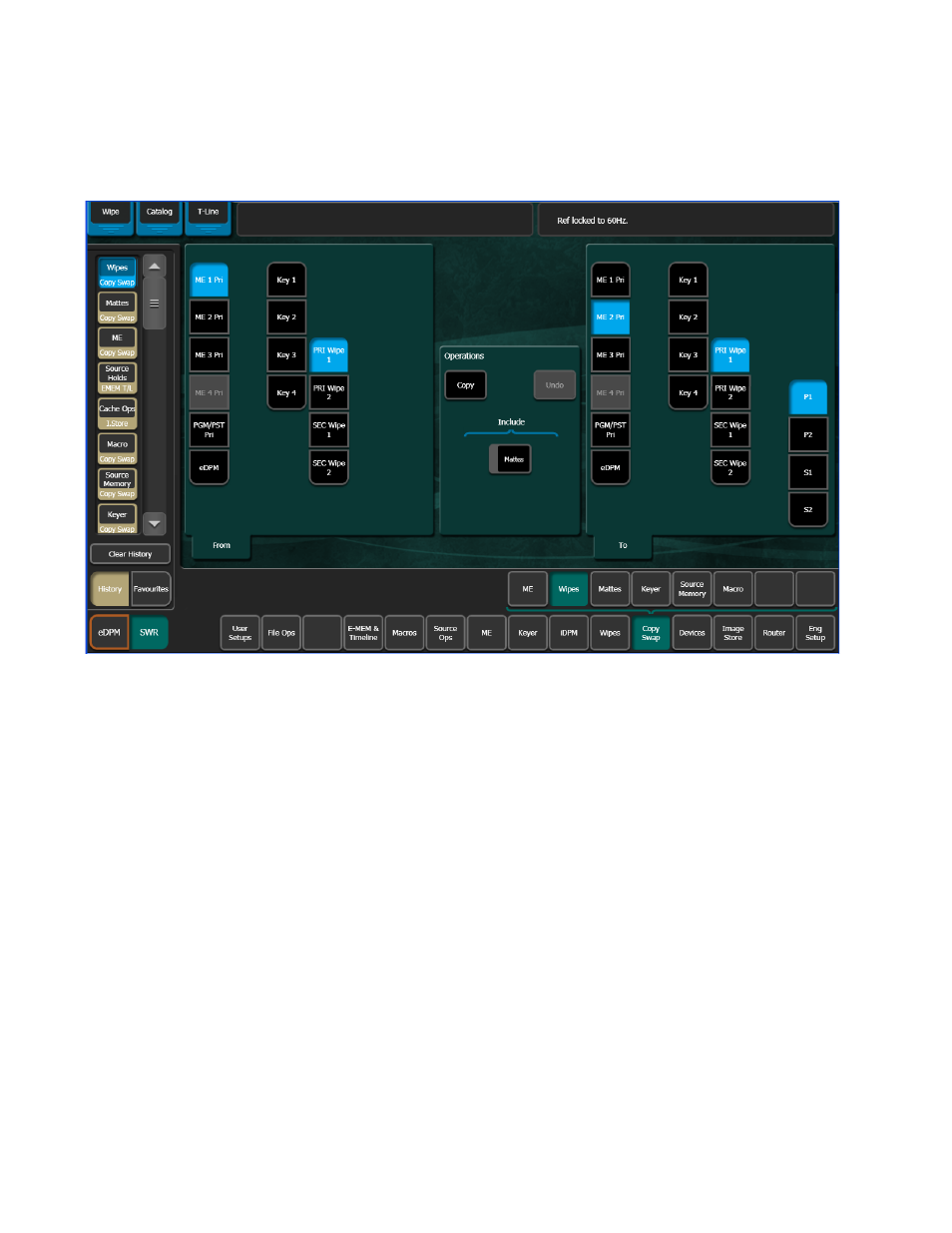Select Wipes Copy Swap history entry
This screenshot has width=952, height=1233.
coord(117,274)
